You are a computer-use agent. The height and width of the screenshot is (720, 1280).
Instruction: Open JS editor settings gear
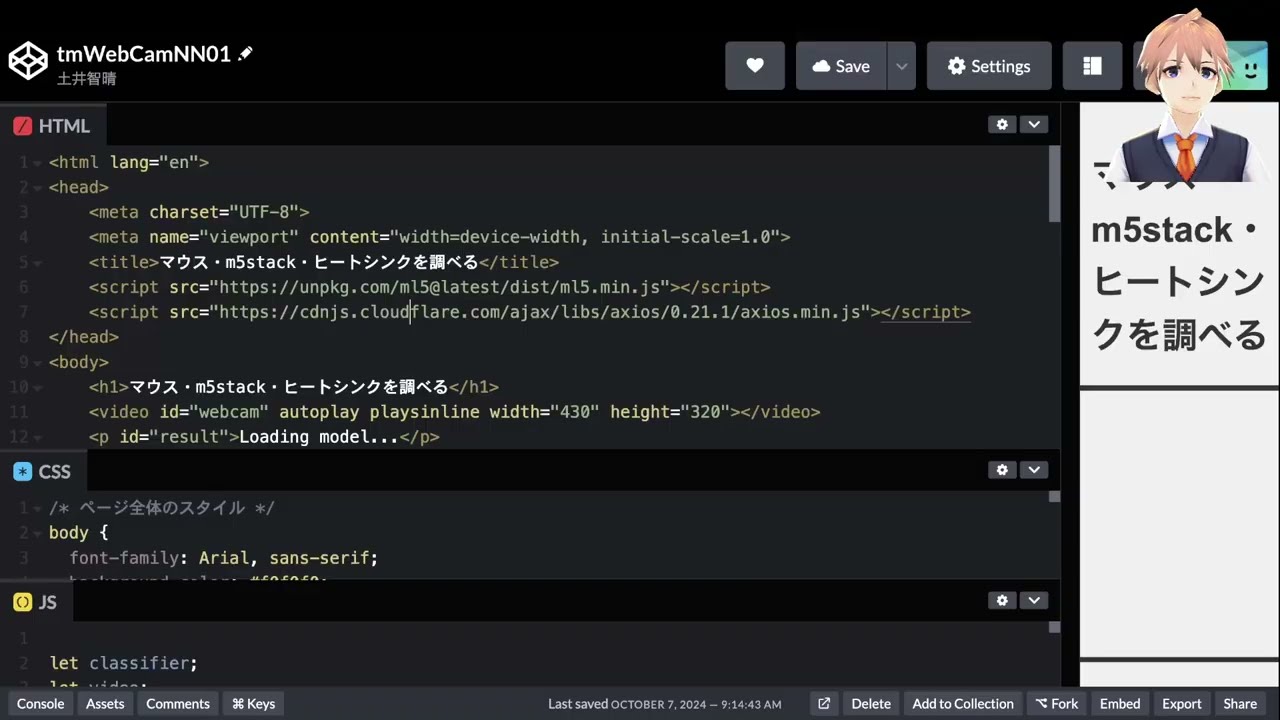pos(1002,601)
